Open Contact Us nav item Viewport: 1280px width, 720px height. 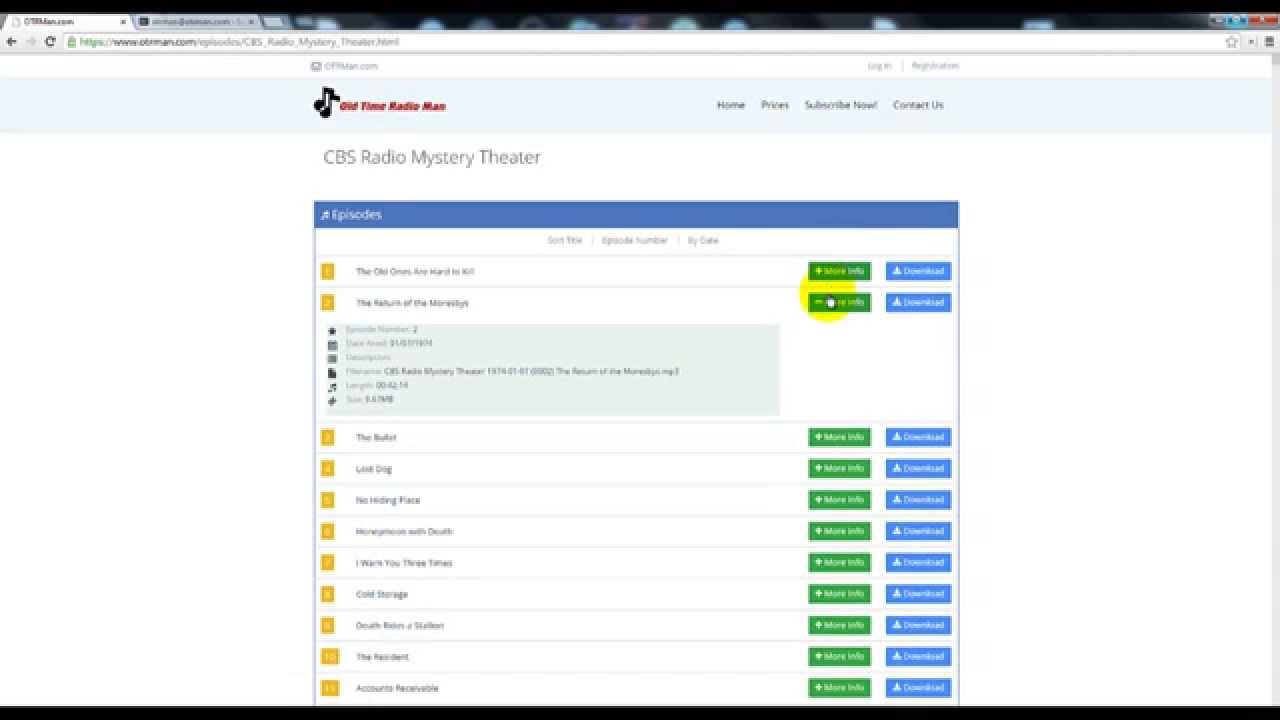pos(918,105)
